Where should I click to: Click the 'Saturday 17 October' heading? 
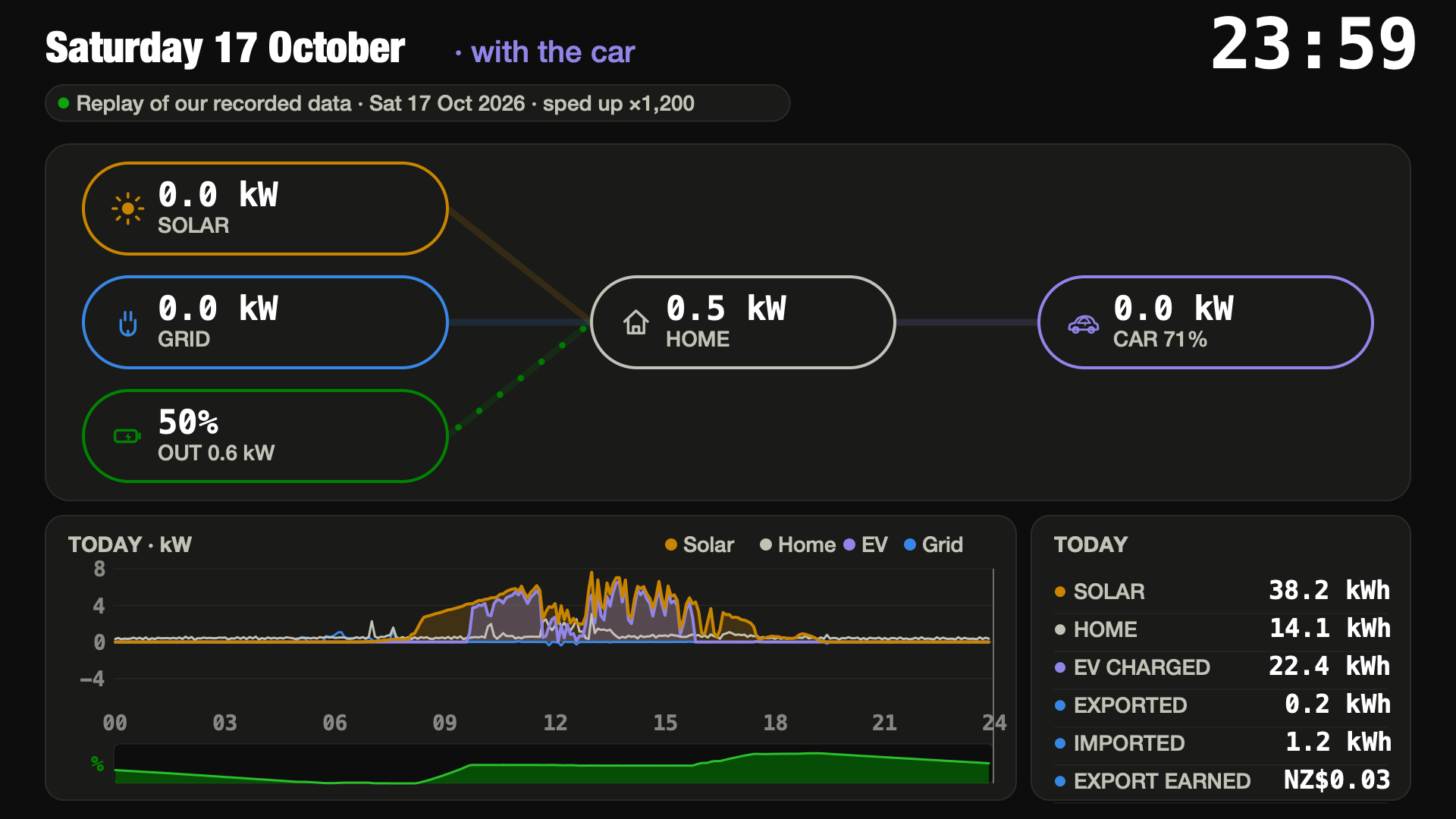[225, 49]
